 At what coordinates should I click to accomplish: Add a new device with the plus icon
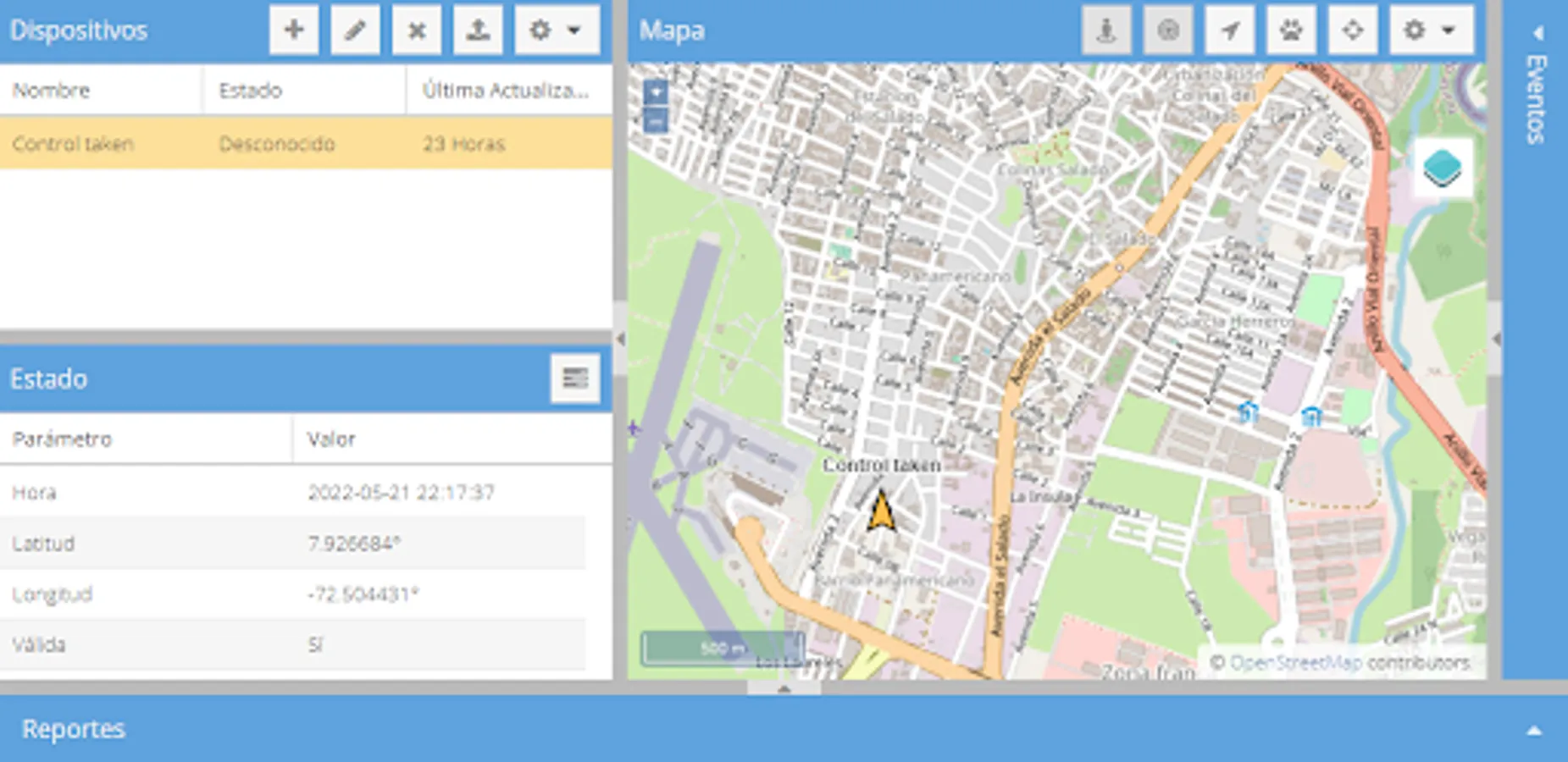pos(294,29)
